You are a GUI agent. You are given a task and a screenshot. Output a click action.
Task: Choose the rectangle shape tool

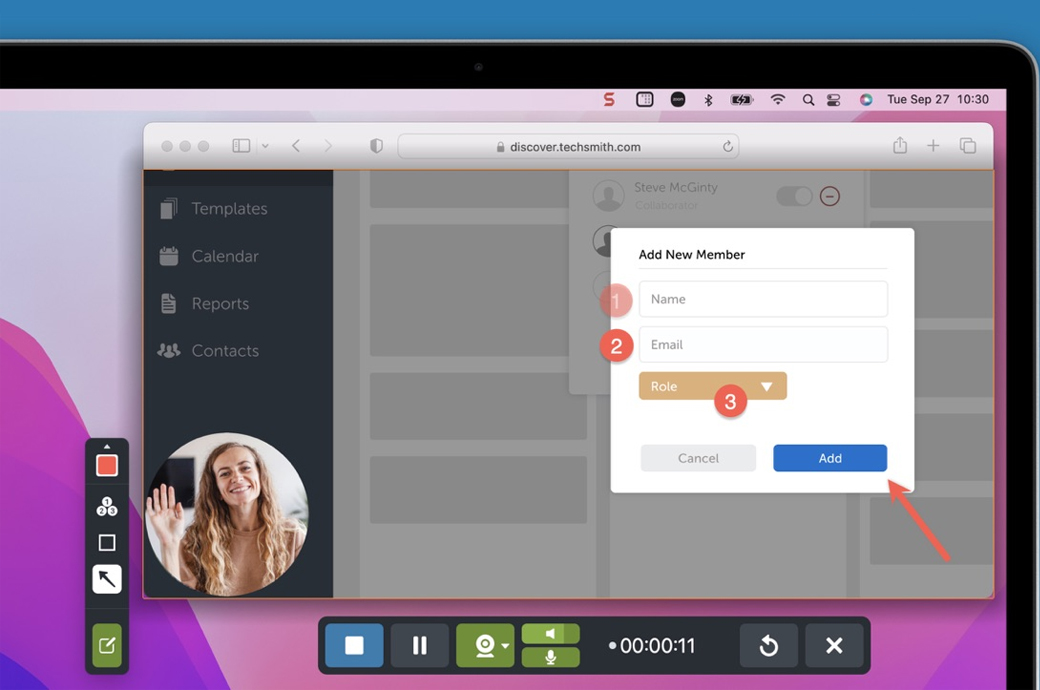click(107, 543)
